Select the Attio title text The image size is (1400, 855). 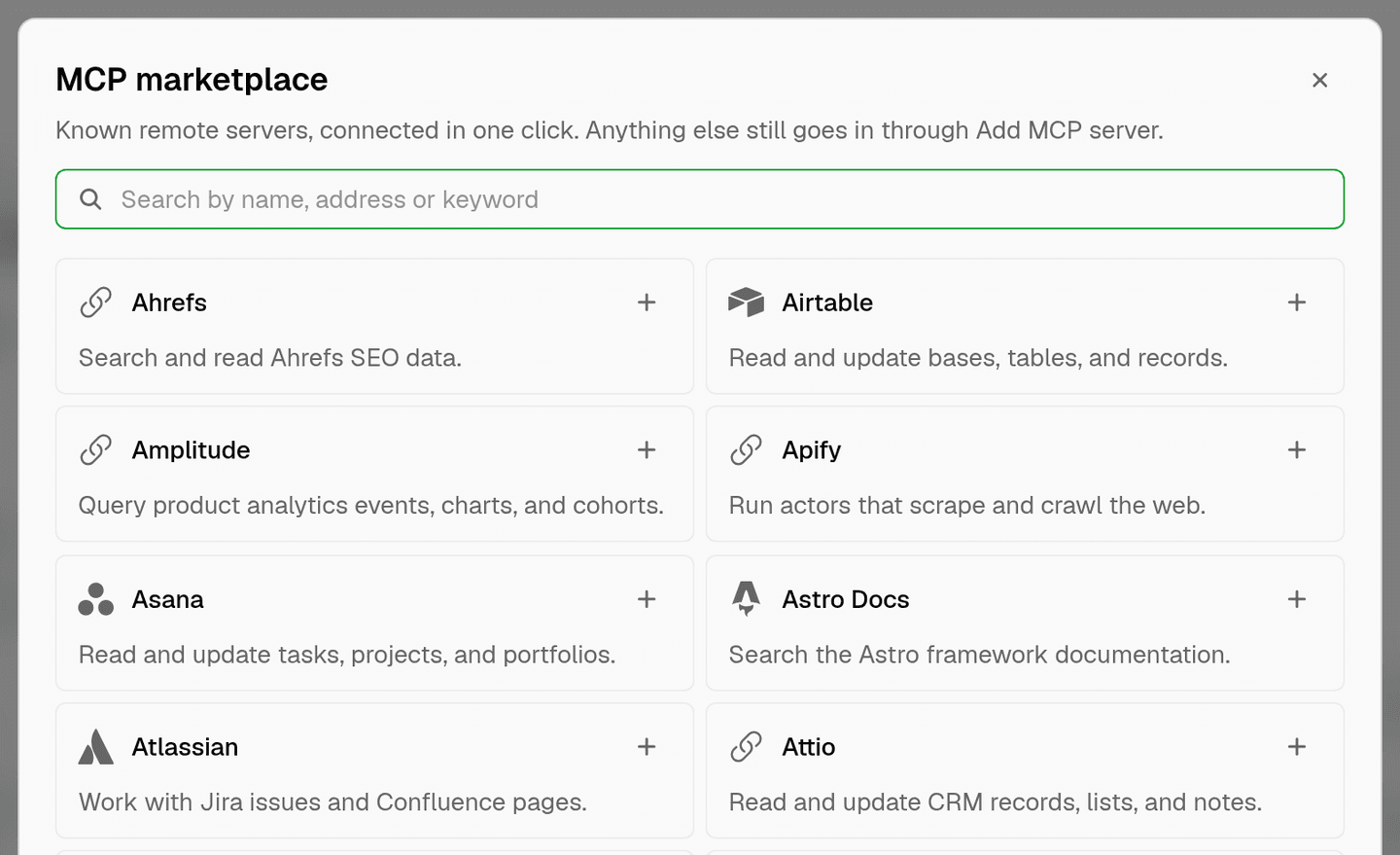pyautogui.click(x=809, y=747)
